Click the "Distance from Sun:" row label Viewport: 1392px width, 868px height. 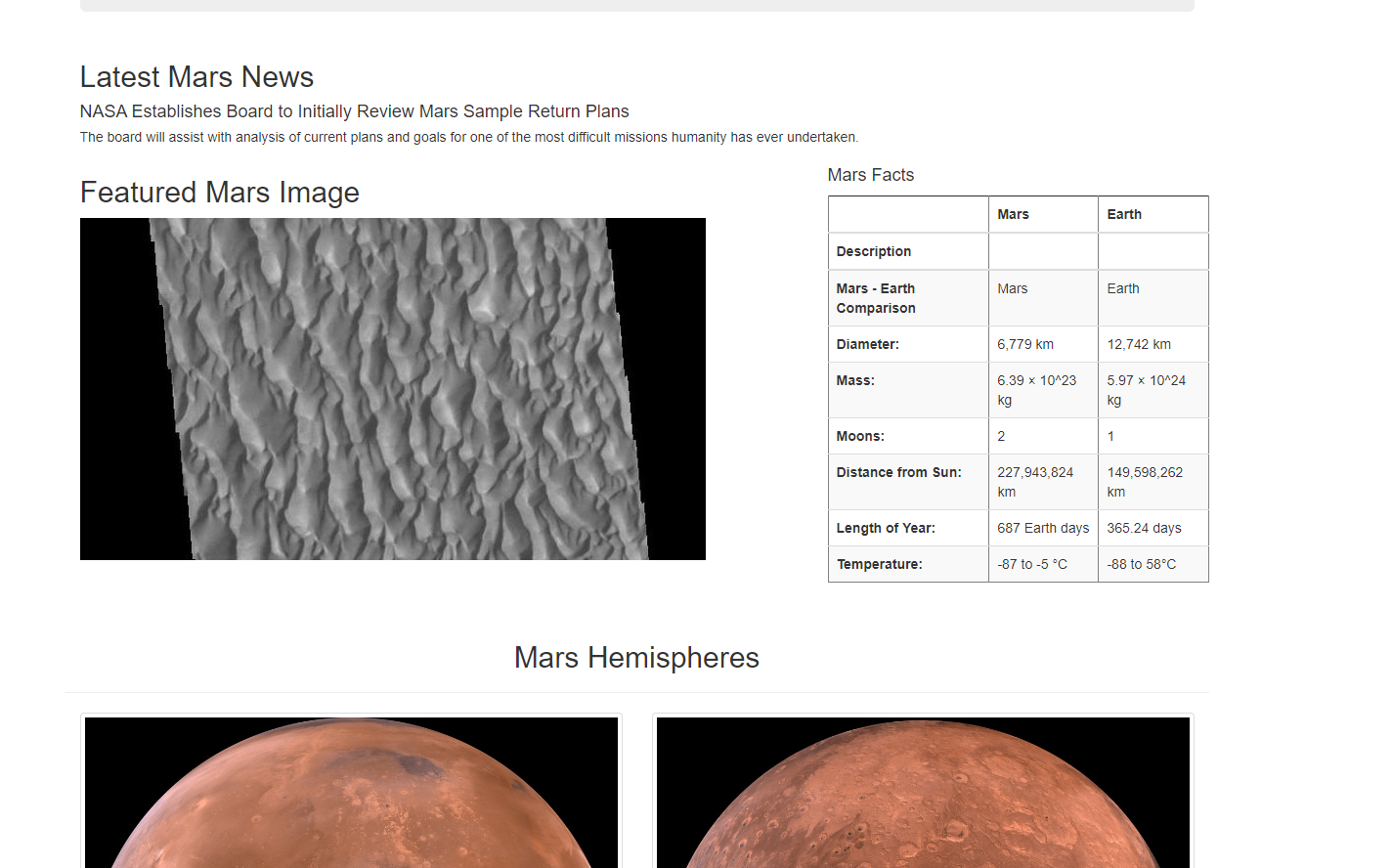click(x=899, y=472)
